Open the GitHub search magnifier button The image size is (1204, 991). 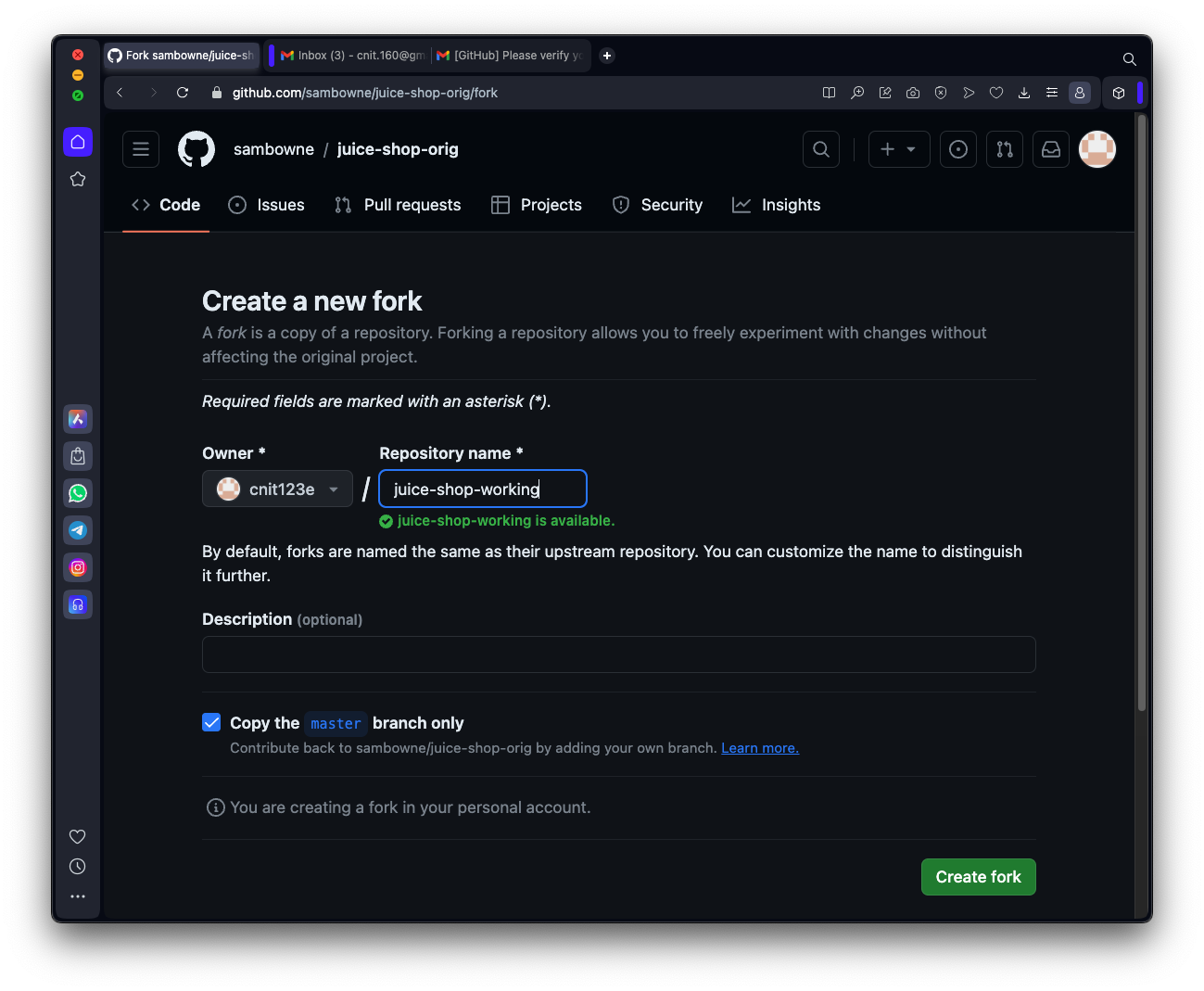[821, 149]
